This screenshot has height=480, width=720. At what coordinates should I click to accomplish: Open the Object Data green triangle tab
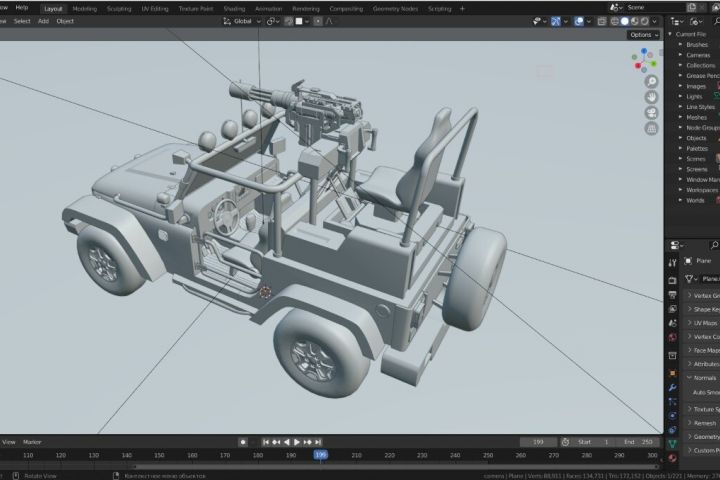672,443
